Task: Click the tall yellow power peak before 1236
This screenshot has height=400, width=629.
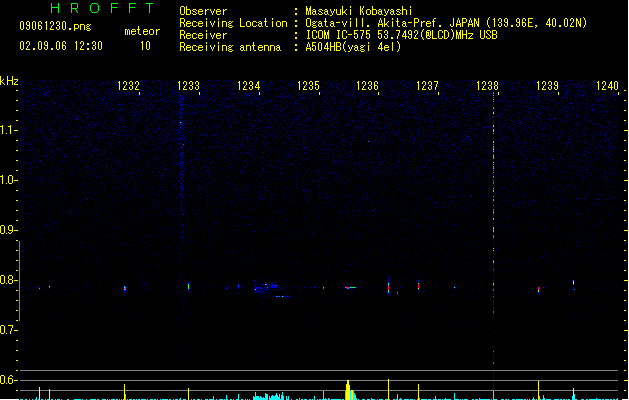Action: point(348,390)
